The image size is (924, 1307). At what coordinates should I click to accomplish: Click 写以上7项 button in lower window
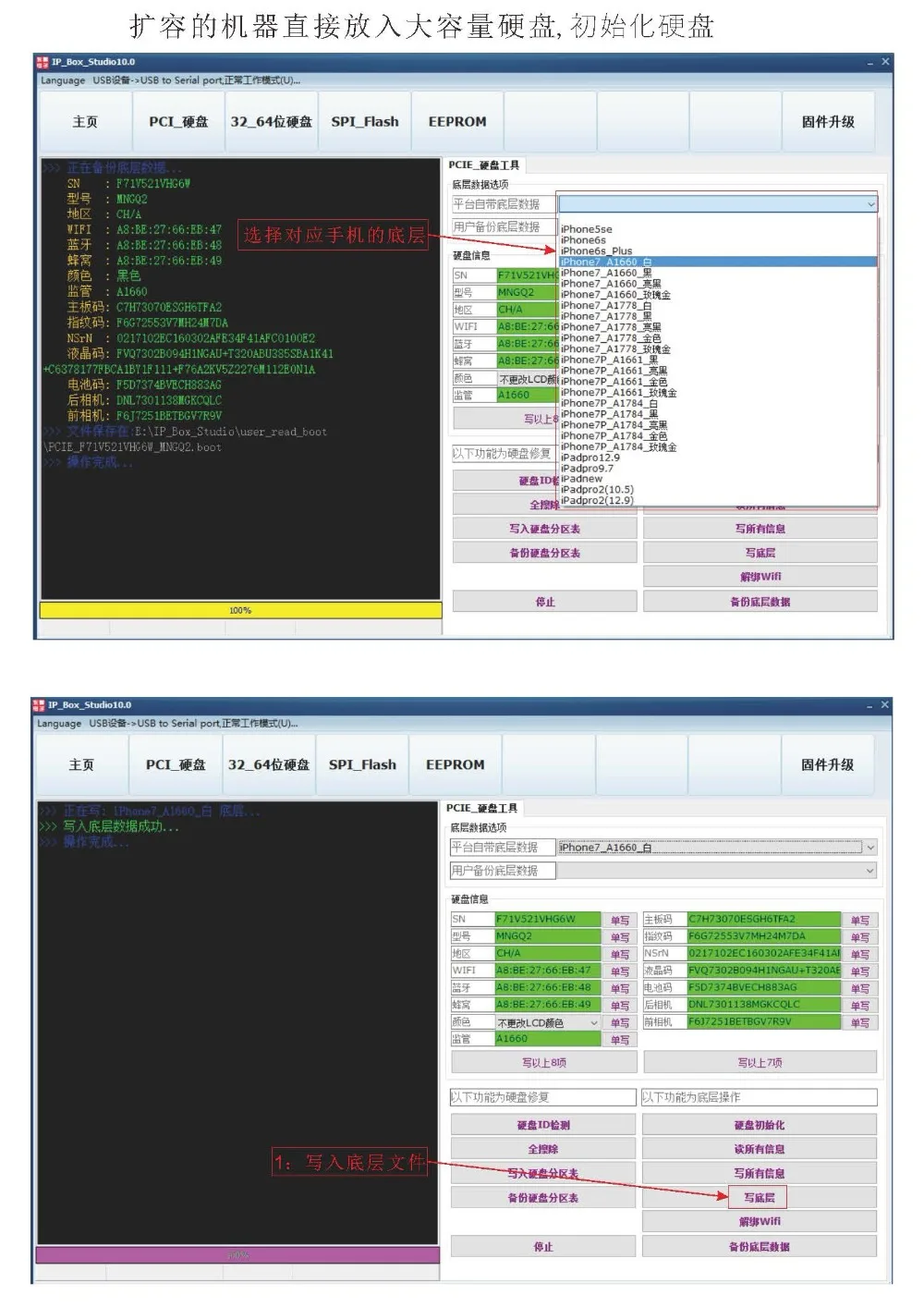pyautogui.click(x=760, y=1063)
